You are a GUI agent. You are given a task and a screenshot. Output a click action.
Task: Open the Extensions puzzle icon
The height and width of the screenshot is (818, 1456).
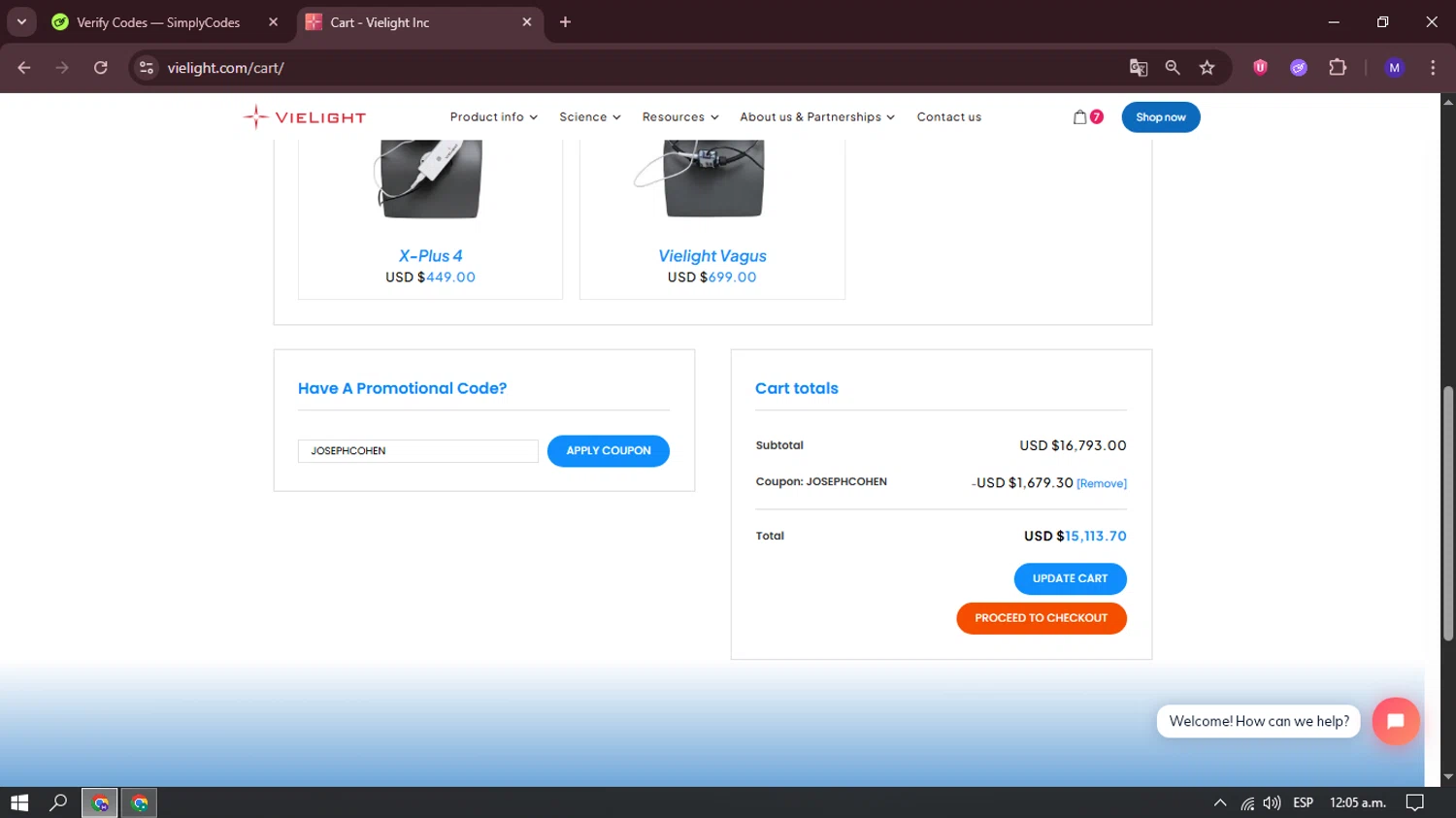click(1338, 68)
